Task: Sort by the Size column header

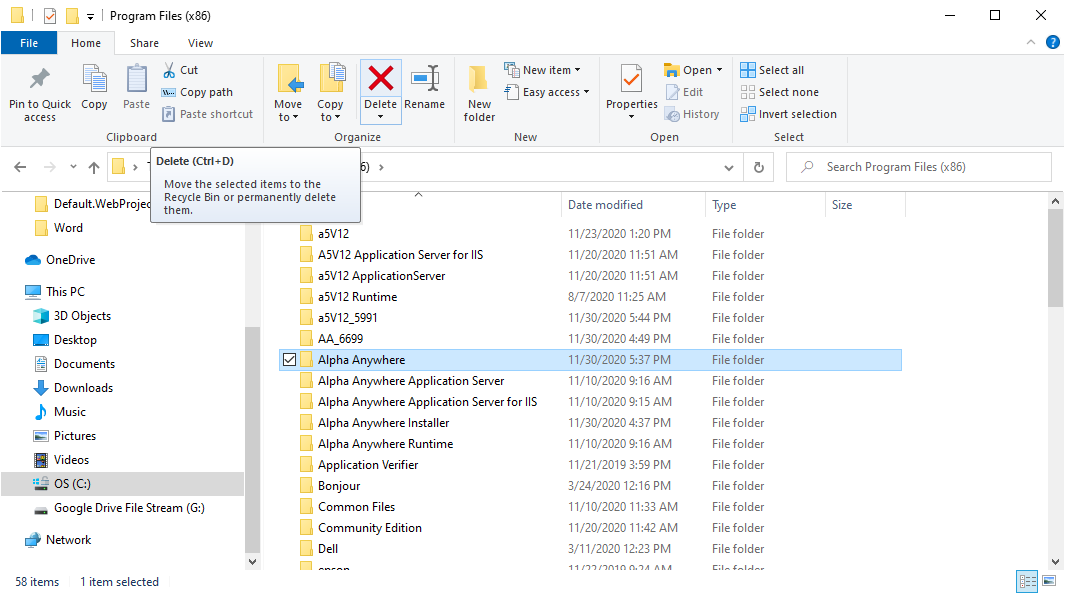Action: (x=865, y=204)
